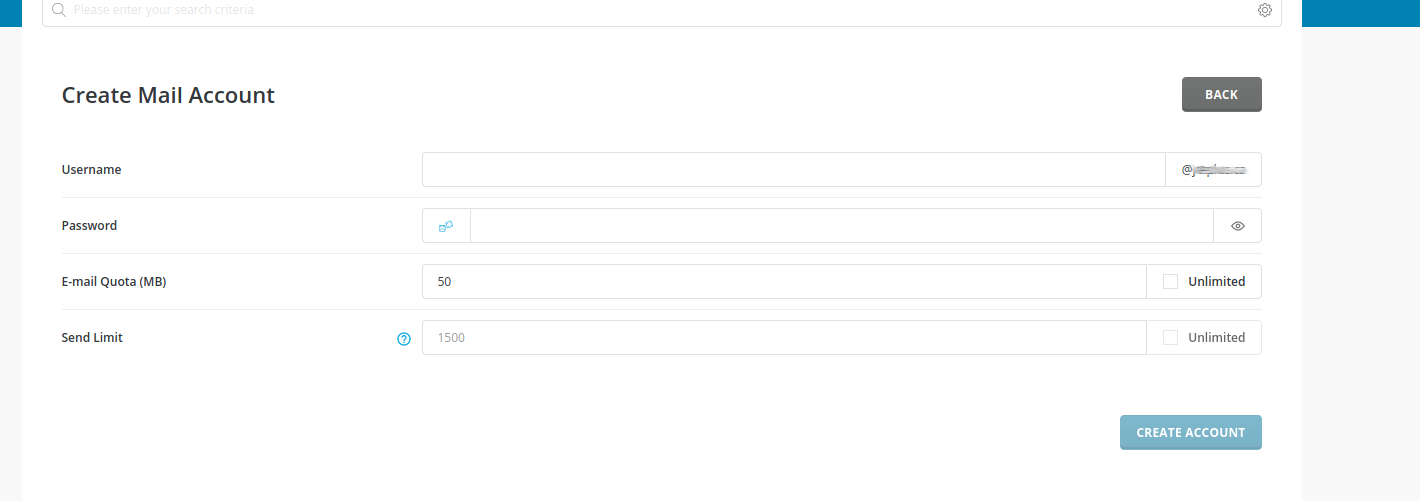Click the Create Mail Account heading

pos(168,96)
